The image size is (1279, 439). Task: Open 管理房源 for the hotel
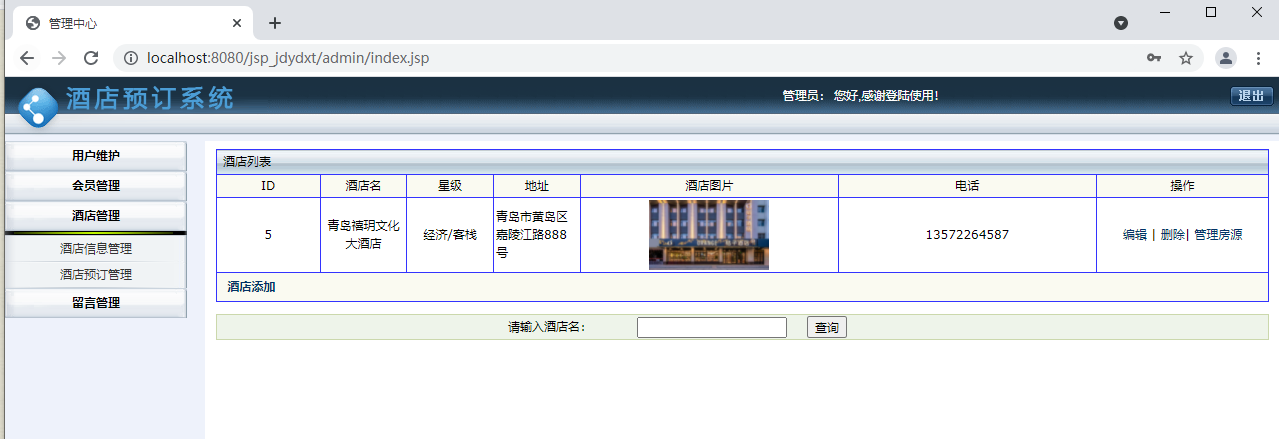click(1218, 235)
